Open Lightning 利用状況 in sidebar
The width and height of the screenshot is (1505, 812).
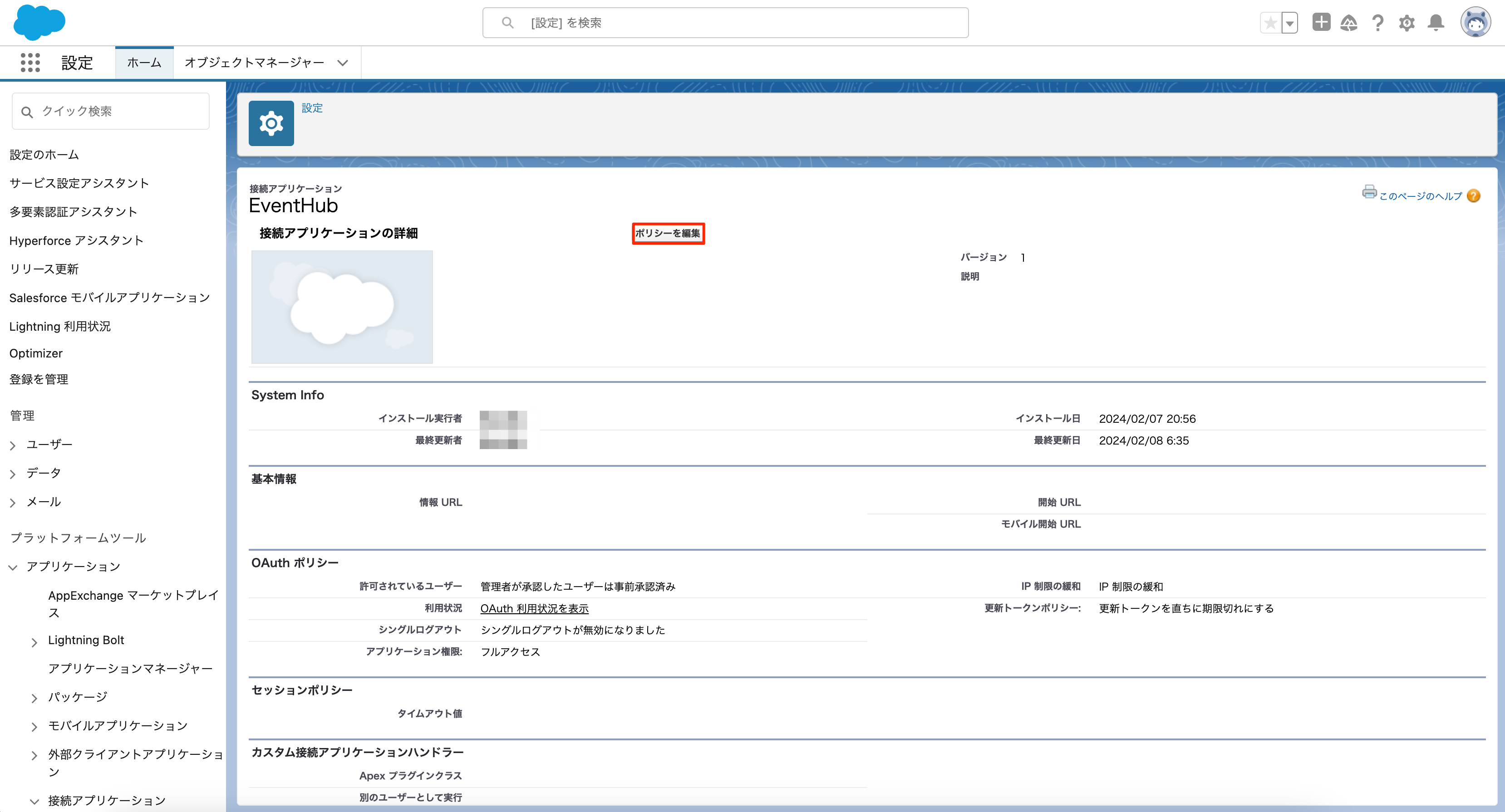(59, 326)
